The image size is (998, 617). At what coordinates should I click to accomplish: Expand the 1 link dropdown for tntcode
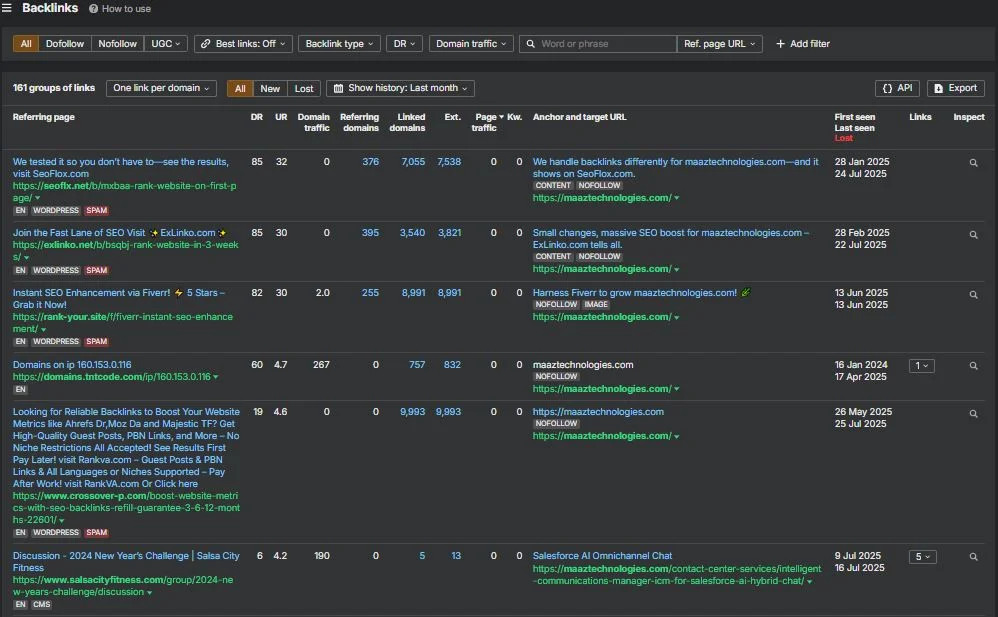coord(922,366)
